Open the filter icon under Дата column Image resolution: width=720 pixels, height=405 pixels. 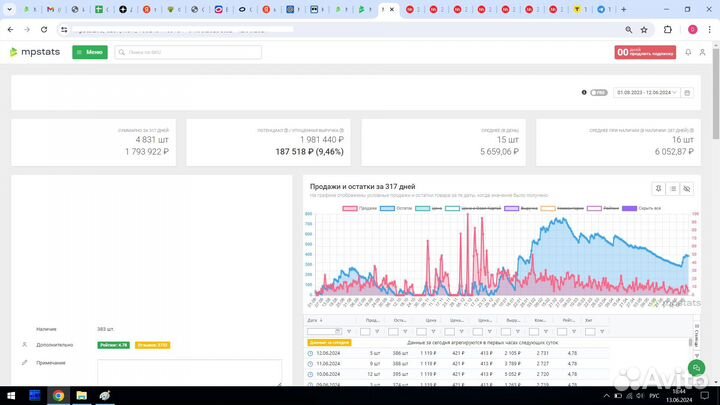pos(350,331)
